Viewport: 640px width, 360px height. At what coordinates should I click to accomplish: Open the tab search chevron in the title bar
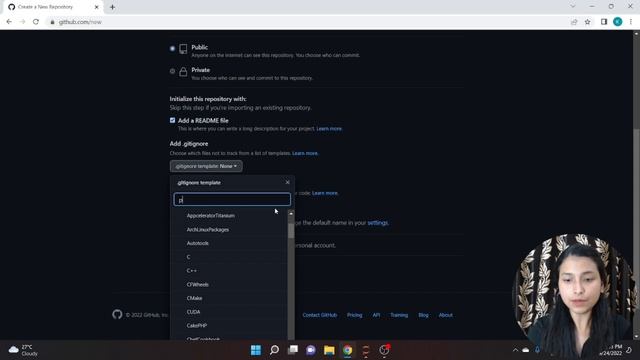pos(573,7)
